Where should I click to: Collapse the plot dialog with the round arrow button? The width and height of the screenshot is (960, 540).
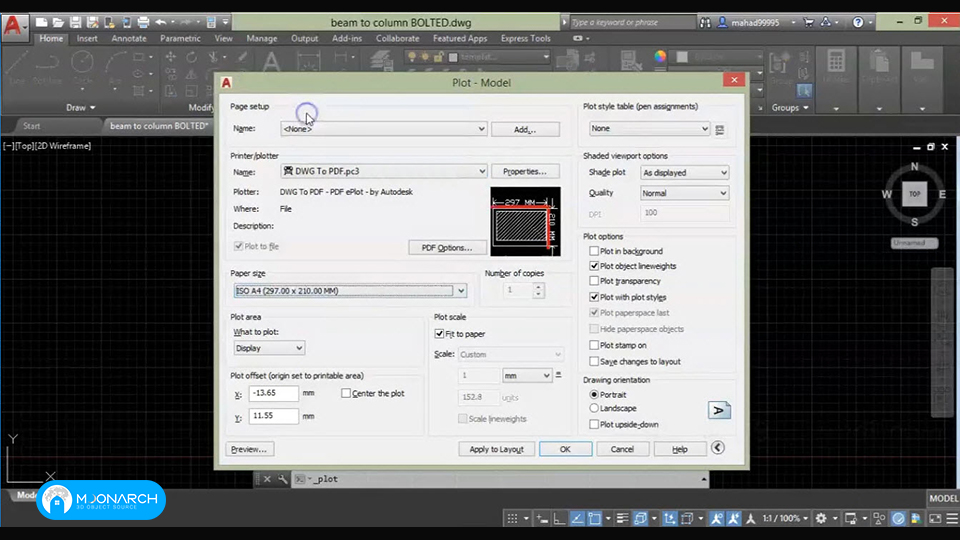718,448
